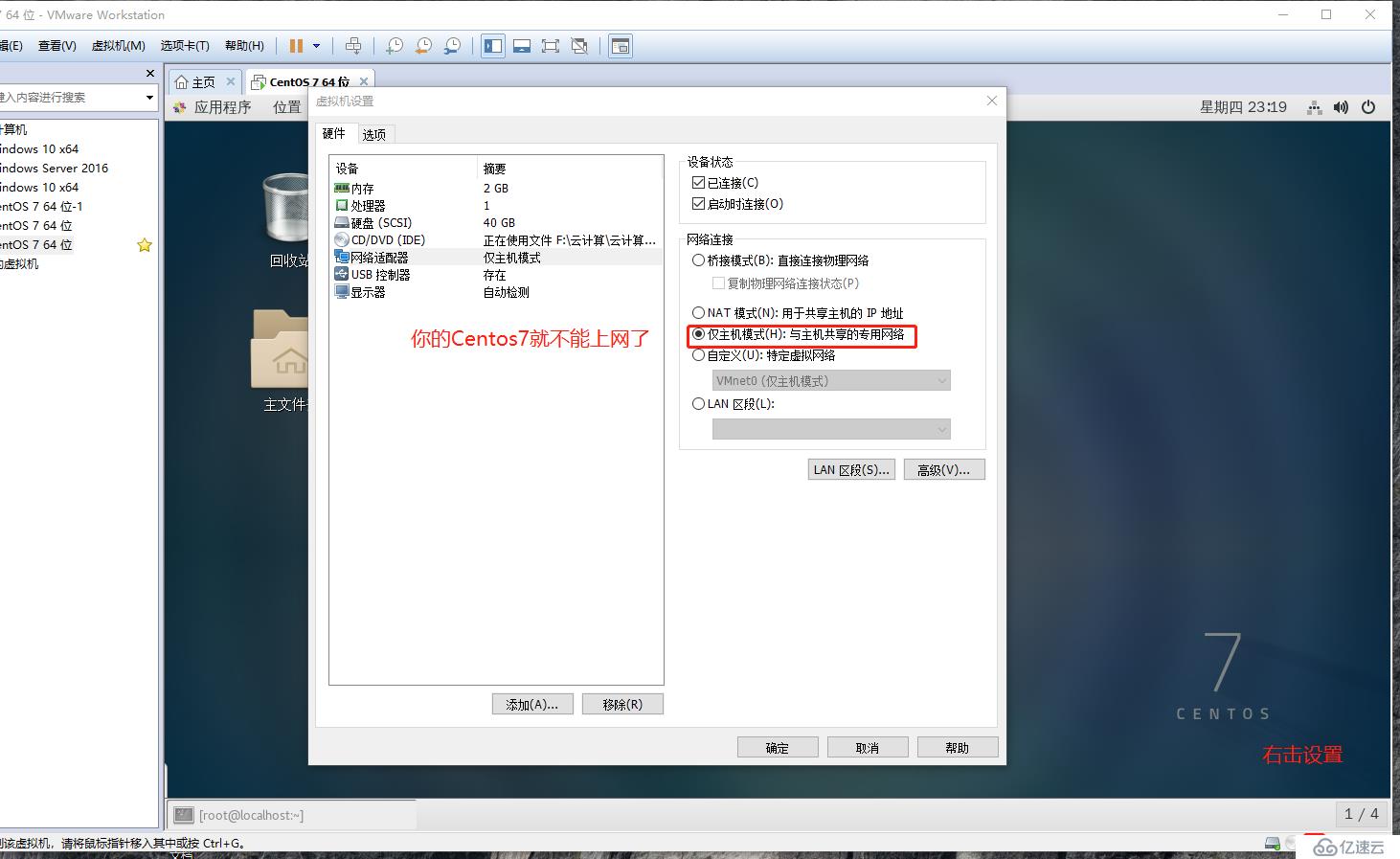Click the root@localhost terminal taskbar item
The image size is (1400, 859).
(x=292, y=815)
